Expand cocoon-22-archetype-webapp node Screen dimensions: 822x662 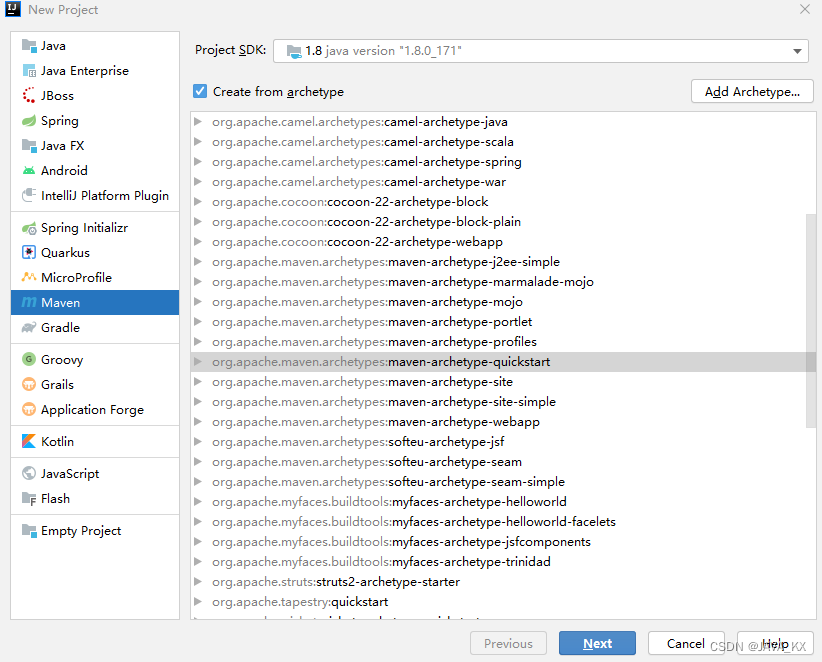pyautogui.click(x=198, y=242)
